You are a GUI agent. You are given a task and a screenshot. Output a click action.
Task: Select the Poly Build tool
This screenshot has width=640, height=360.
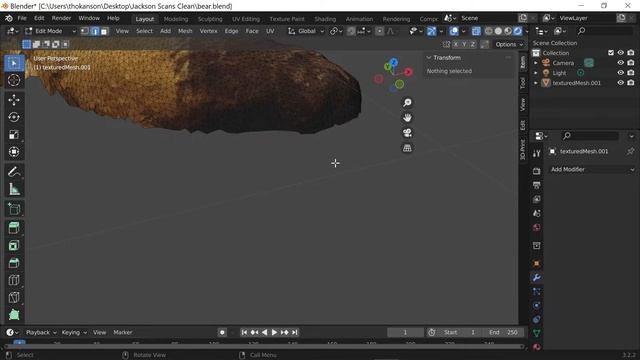point(14,315)
